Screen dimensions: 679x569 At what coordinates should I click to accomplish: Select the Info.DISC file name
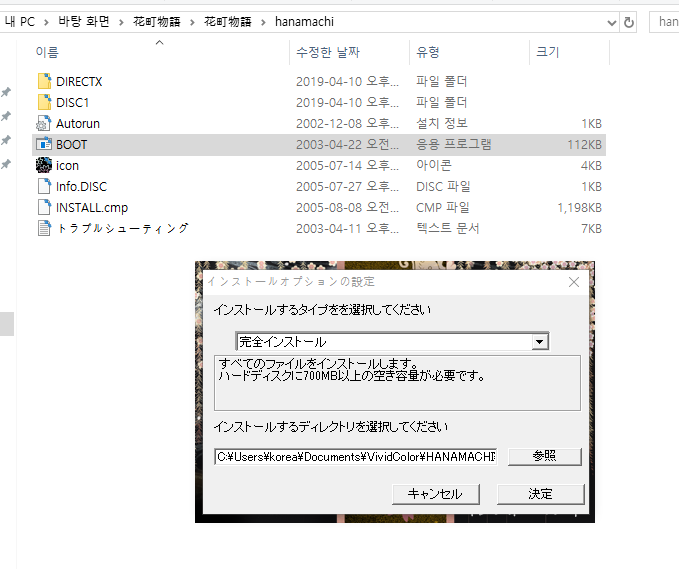coord(81,187)
